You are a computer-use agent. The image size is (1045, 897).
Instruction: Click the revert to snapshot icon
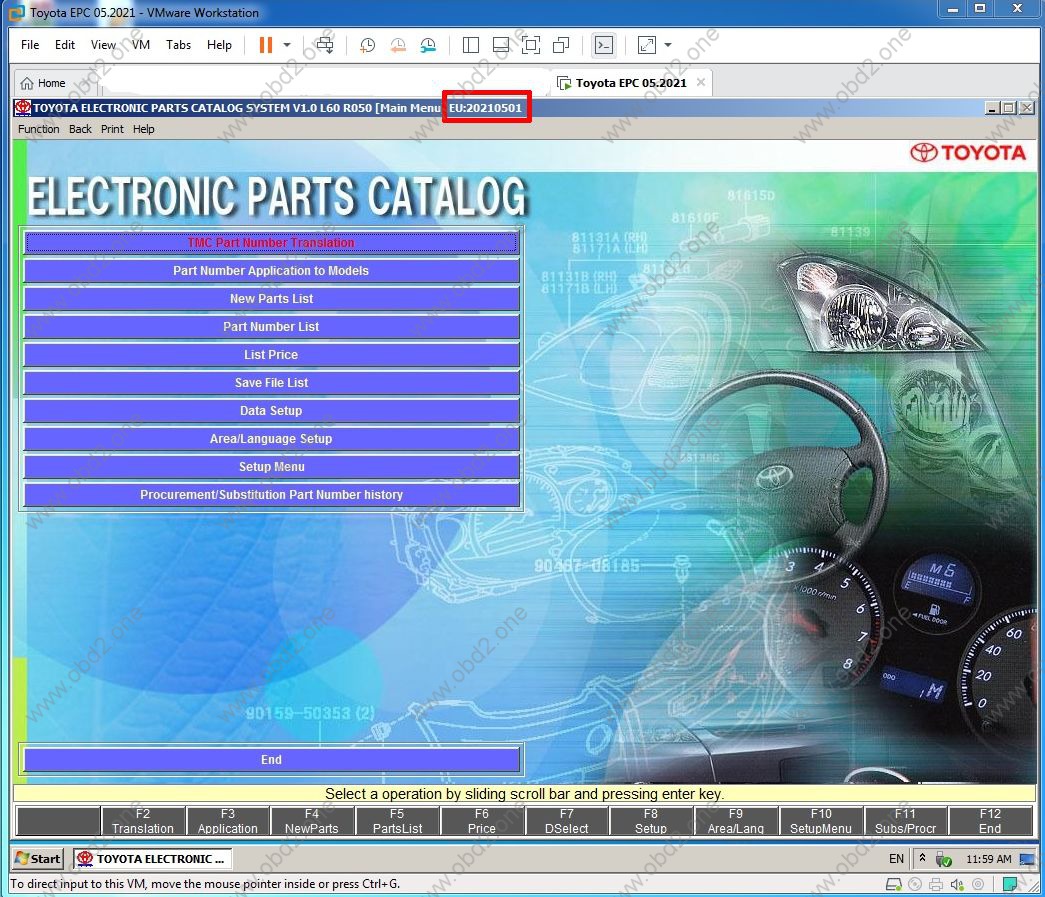398,45
